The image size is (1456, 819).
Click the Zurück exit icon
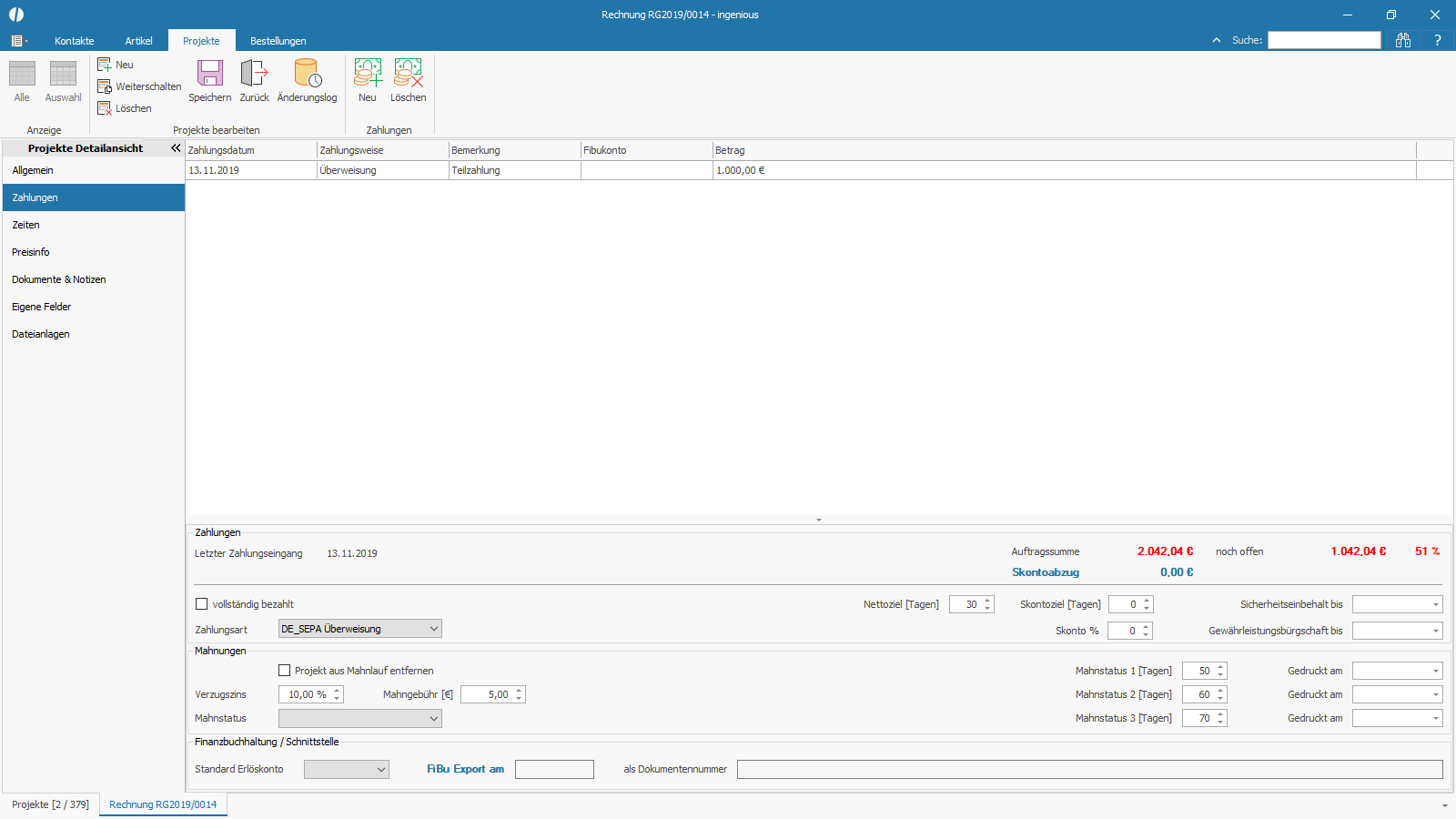tap(254, 80)
